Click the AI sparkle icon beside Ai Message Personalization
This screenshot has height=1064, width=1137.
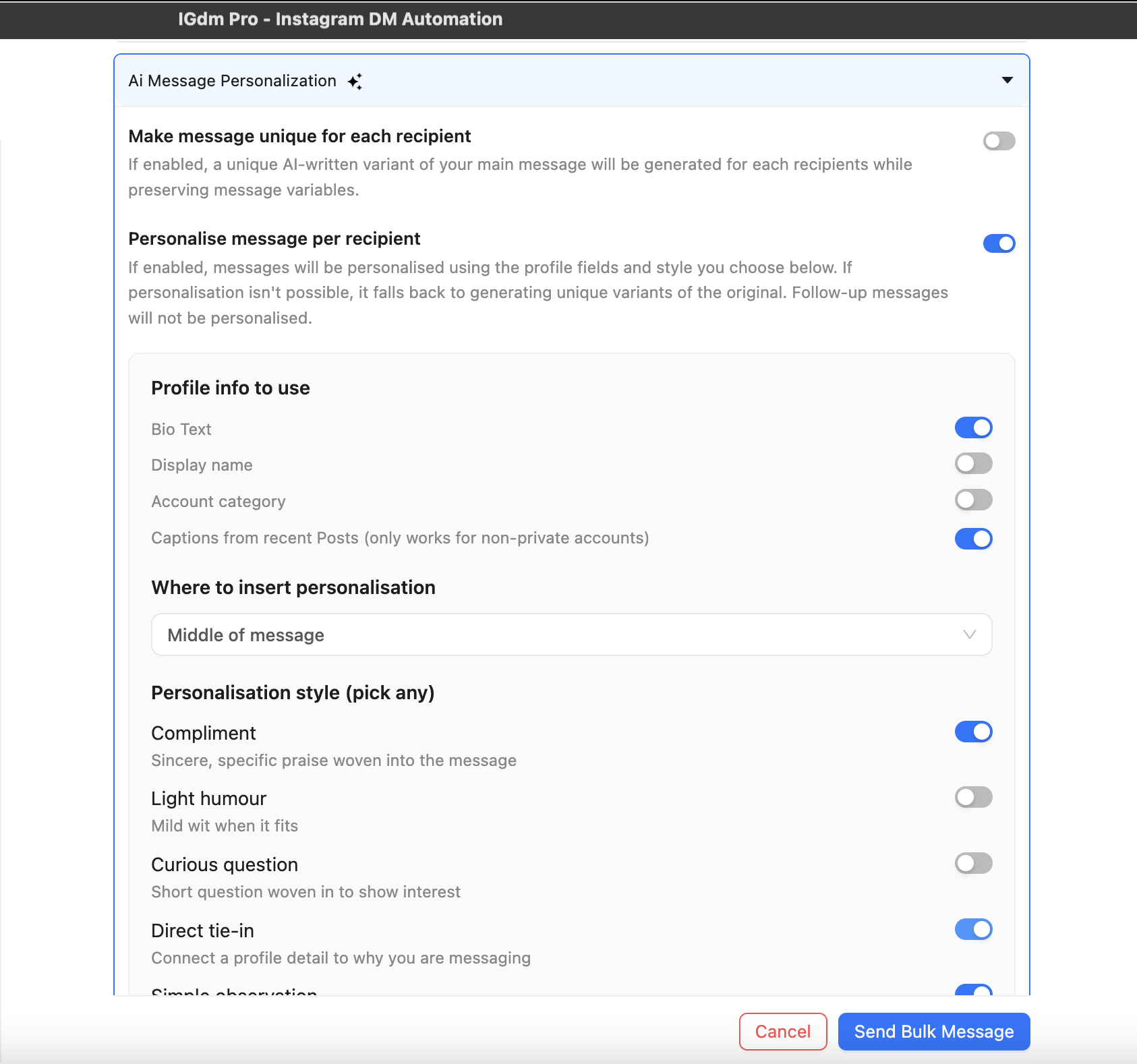[x=355, y=82]
